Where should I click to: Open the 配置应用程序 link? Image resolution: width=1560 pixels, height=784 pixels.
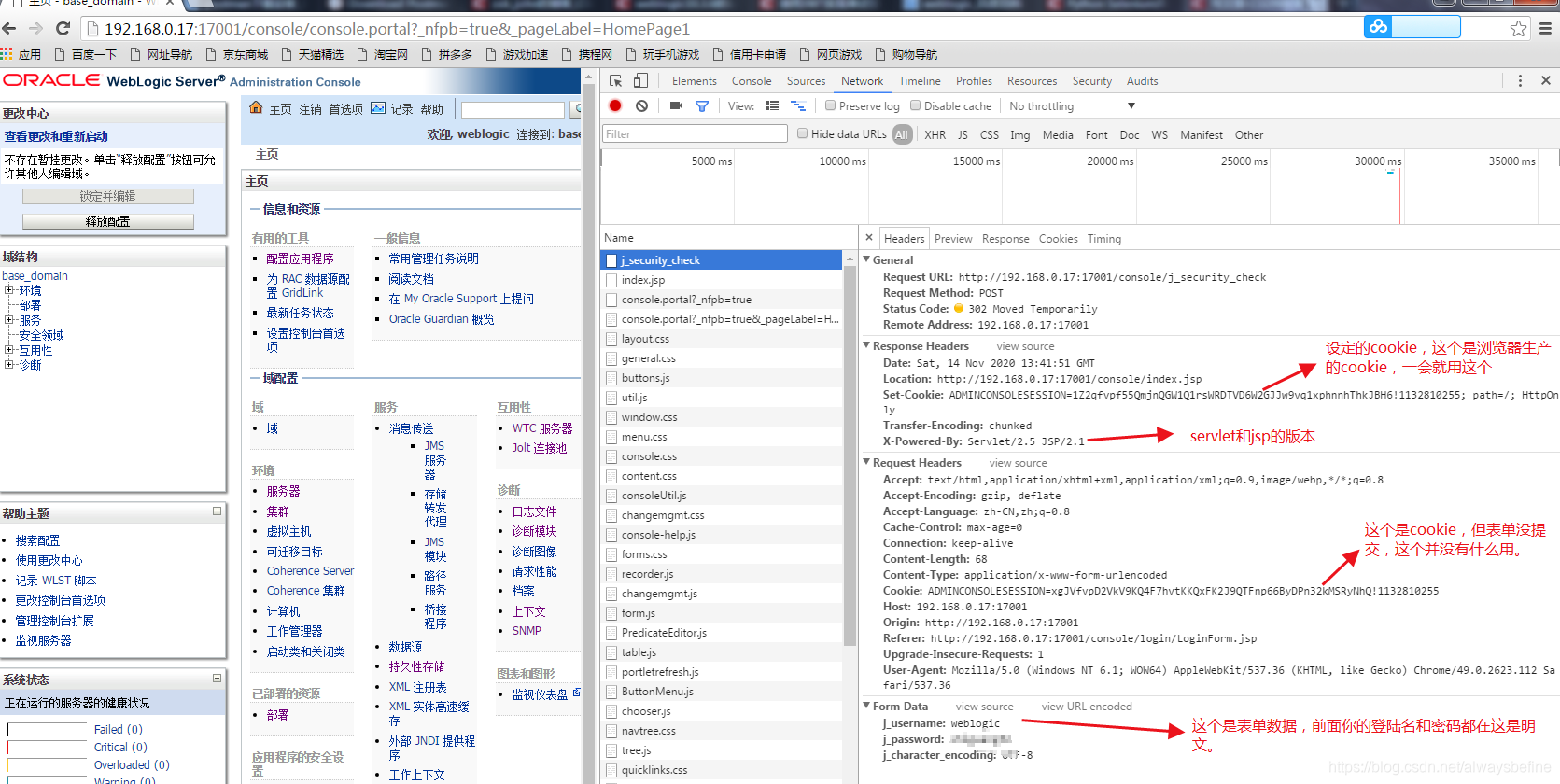pyautogui.click(x=300, y=259)
